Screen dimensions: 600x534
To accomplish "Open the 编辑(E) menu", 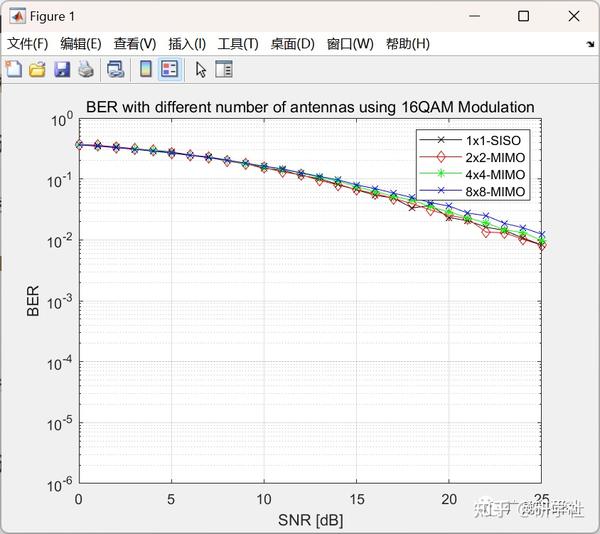I will tap(81, 44).
